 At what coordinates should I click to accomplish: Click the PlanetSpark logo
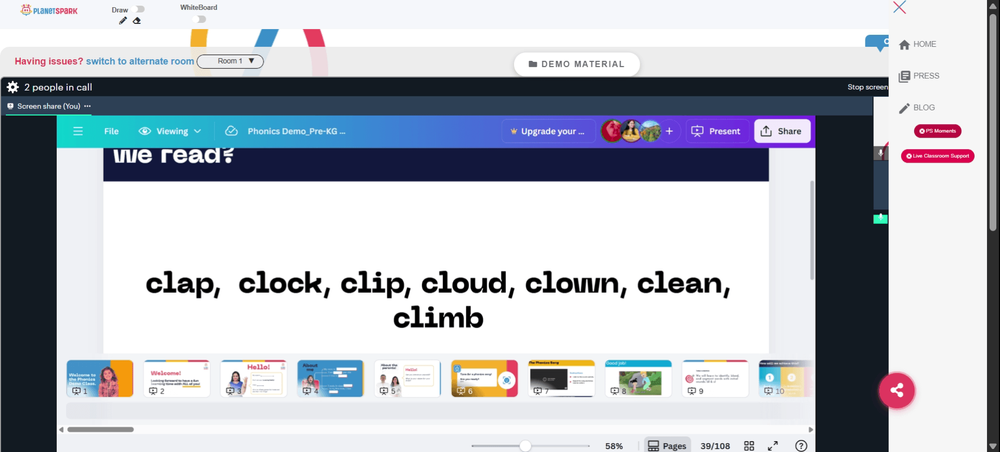tap(49, 10)
